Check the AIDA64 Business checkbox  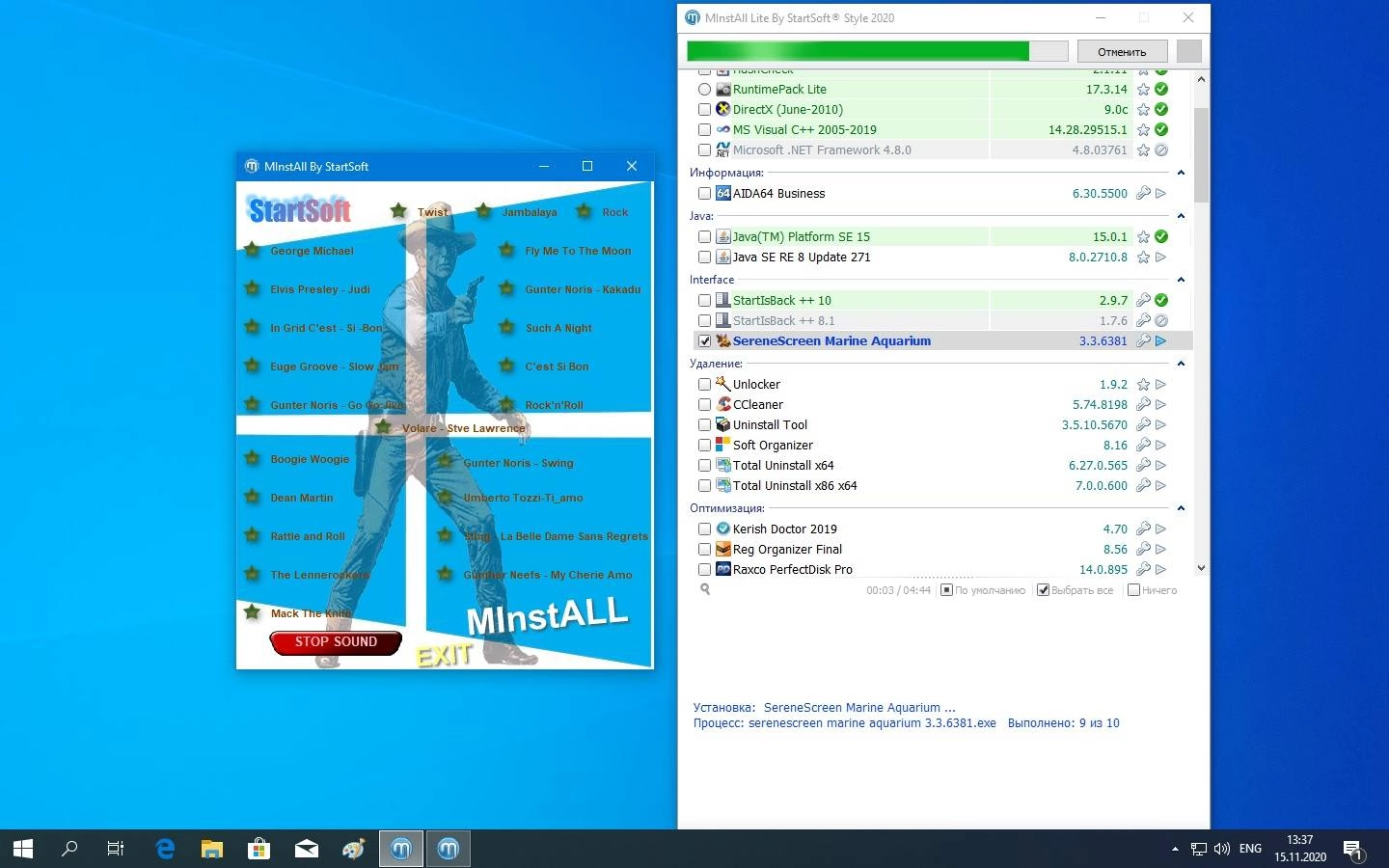pos(704,194)
